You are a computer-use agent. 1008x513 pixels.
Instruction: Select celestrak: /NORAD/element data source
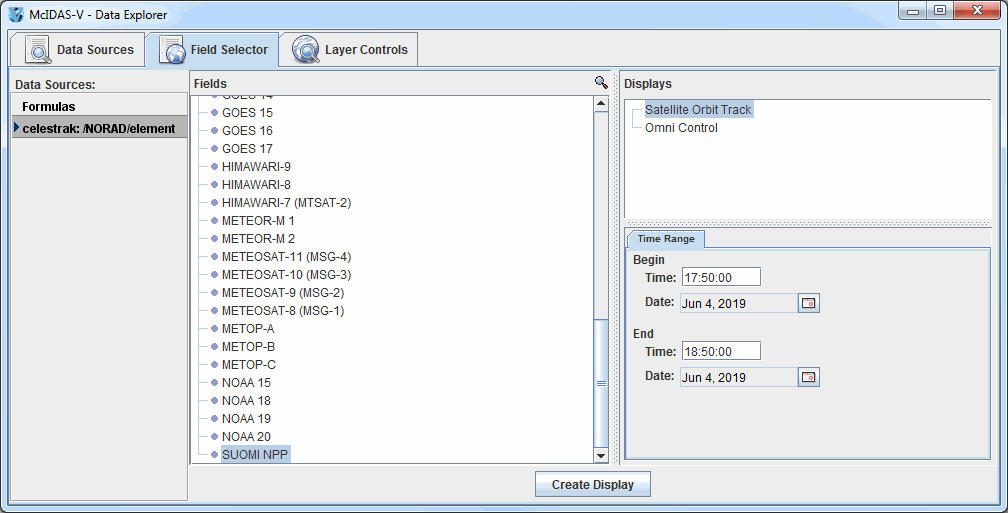pyautogui.click(x=99, y=129)
